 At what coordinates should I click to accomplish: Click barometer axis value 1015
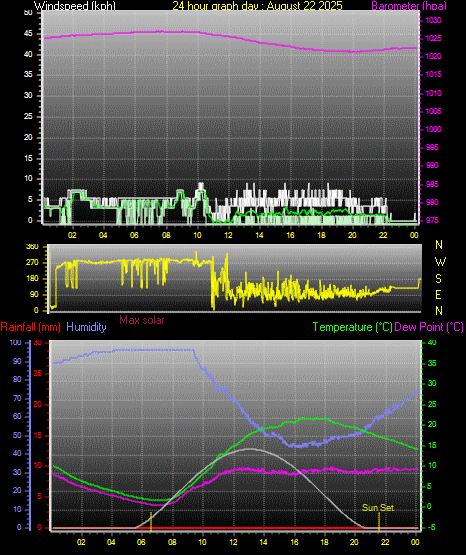(x=433, y=74)
